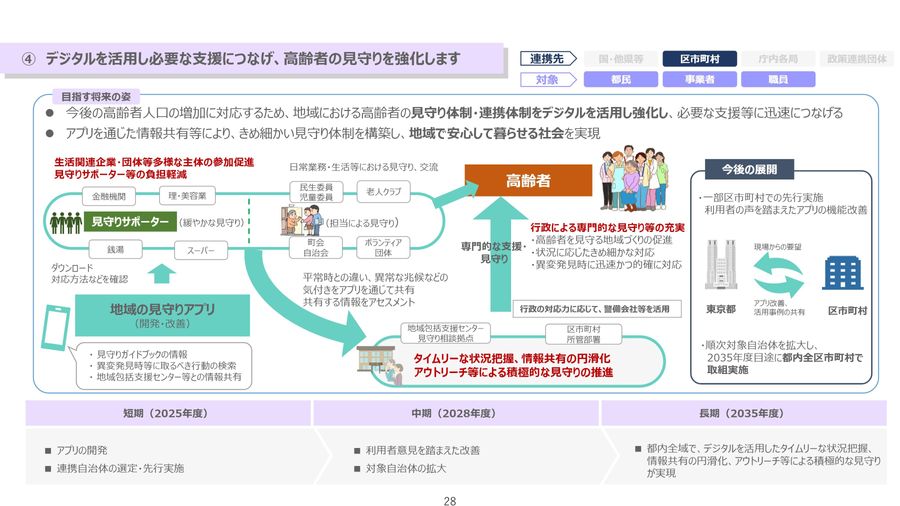Click the brown 高齢者 box

click(x=527, y=181)
